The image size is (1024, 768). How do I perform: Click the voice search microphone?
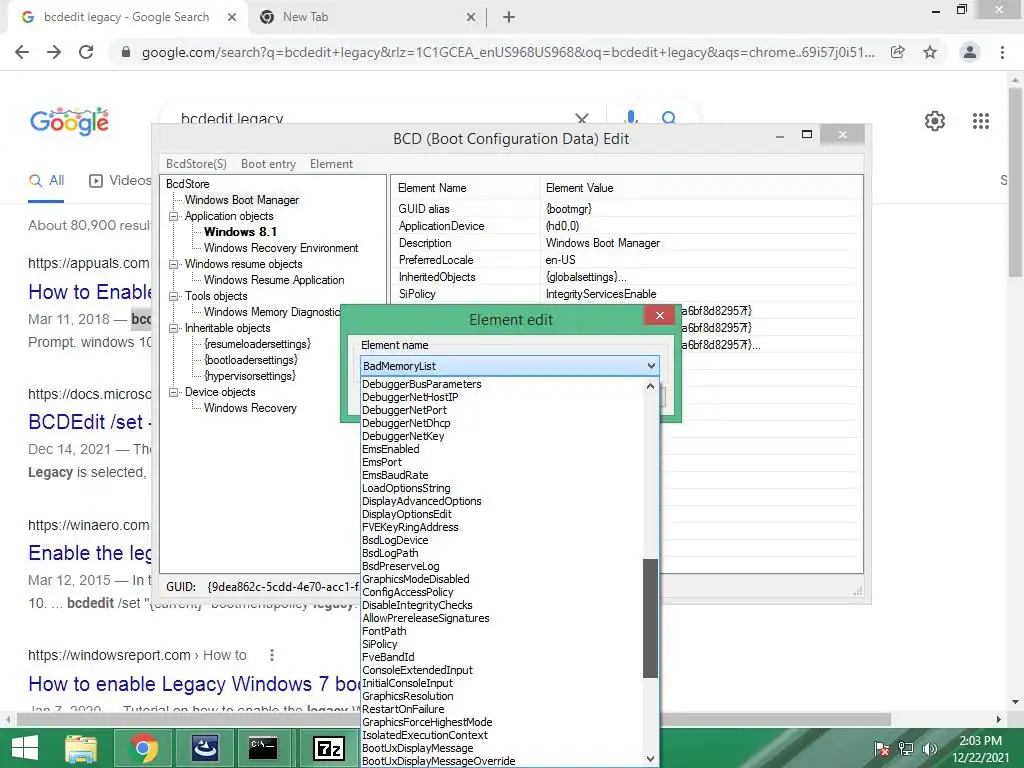tap(630, 118)
